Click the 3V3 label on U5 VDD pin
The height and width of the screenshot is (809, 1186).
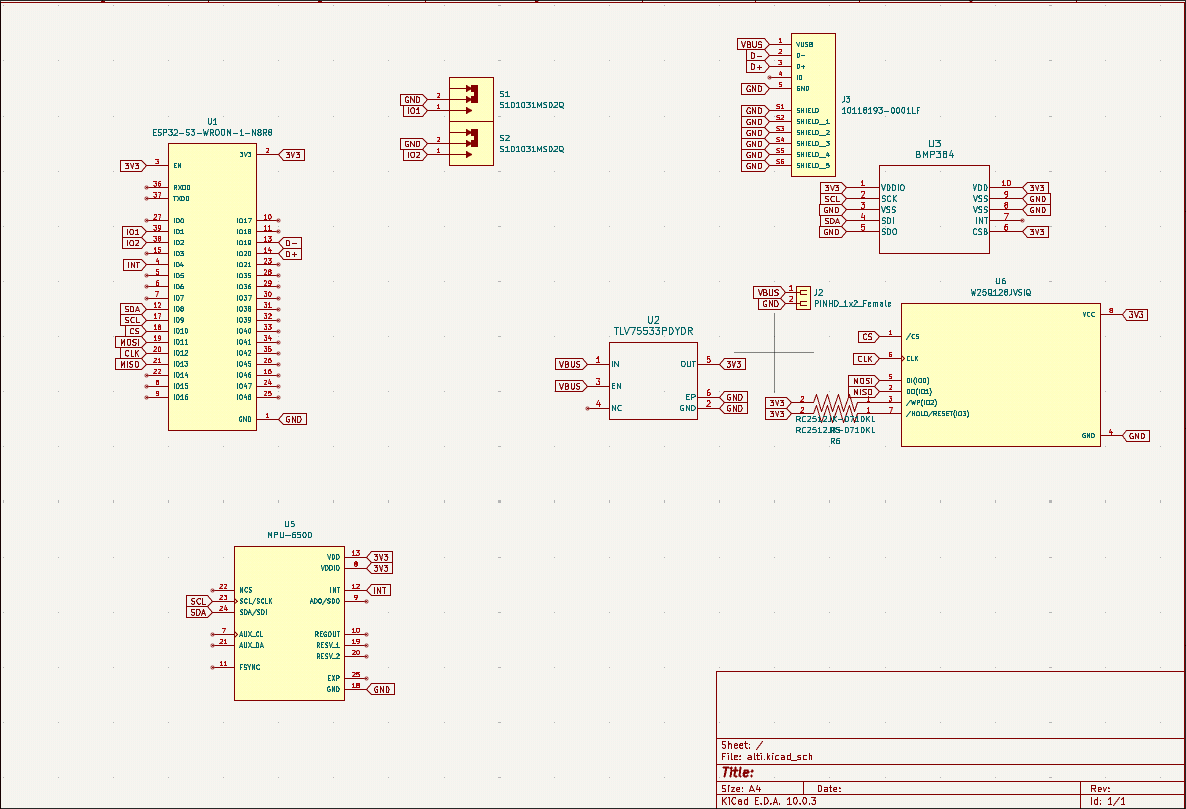coord(380,557)
